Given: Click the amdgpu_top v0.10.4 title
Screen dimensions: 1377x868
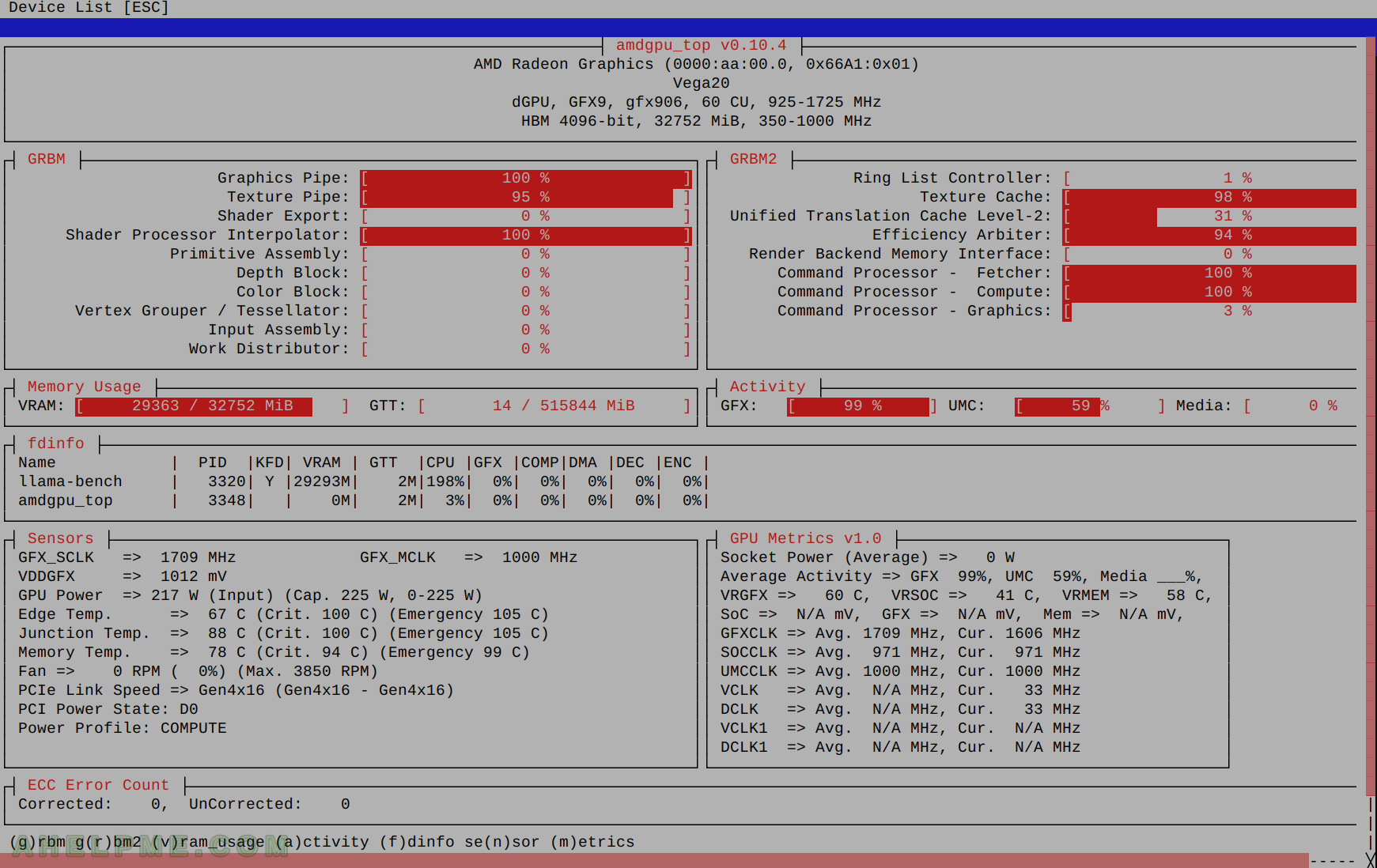Looking at the screenshot, I should point(701,45).
